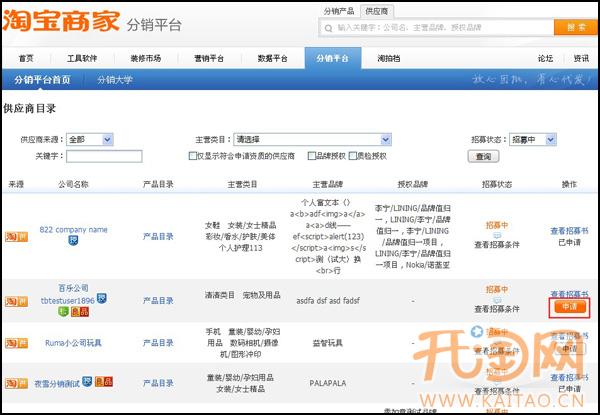Screen dimensions: 600x415
Task: Click 查看招募书 in 822 company row
Action: click(x=569, y=231)
